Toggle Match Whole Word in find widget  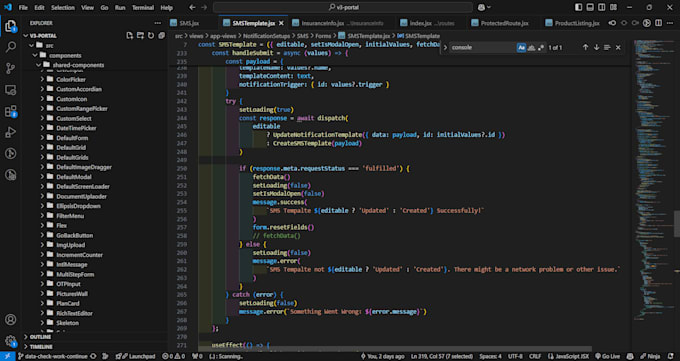click(x=531, y=47)
